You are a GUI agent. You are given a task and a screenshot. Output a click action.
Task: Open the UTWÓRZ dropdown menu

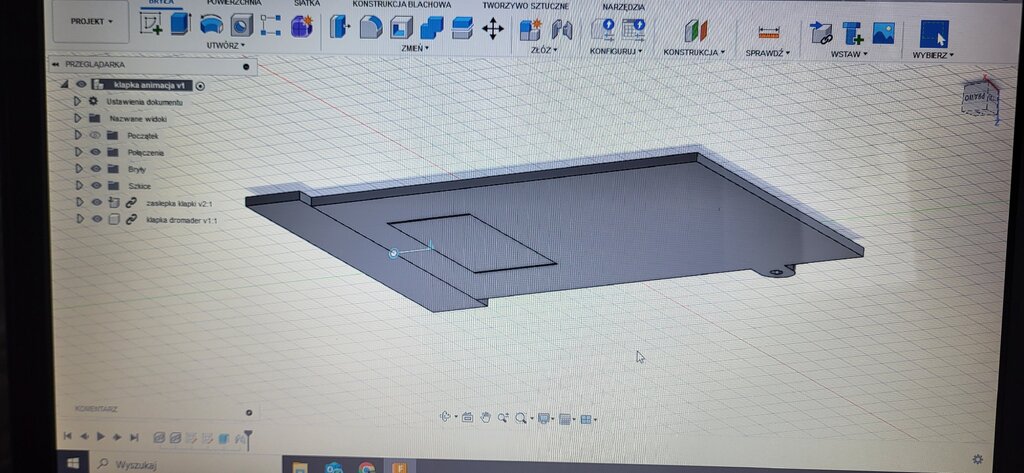pyautogui.click(x=225, y=45)
